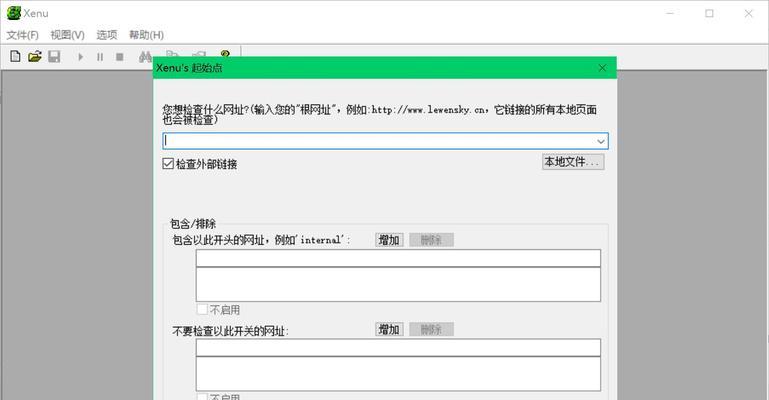Click the Xenu application icon in title bar
This screenshot has height=400, width=769.
click(14, 13)
